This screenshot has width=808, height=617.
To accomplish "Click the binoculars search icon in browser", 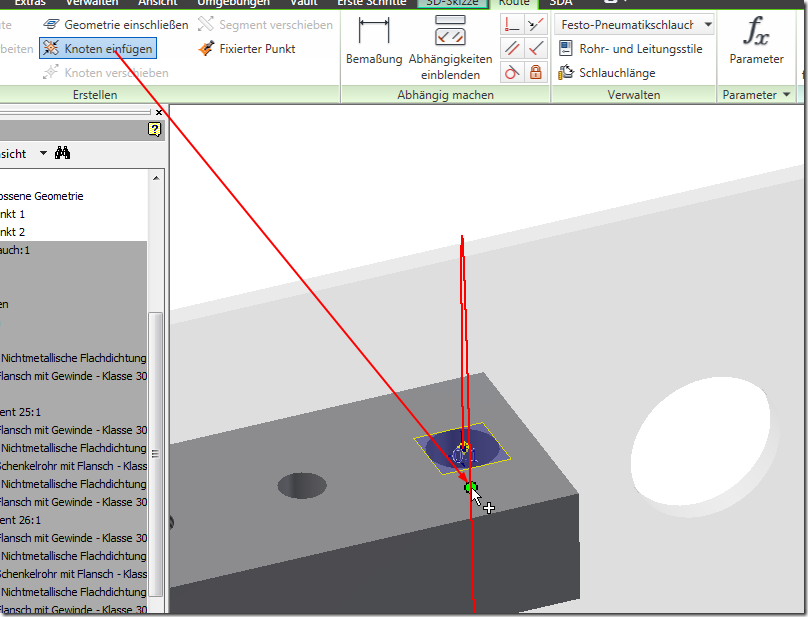I will coord(62,153).
